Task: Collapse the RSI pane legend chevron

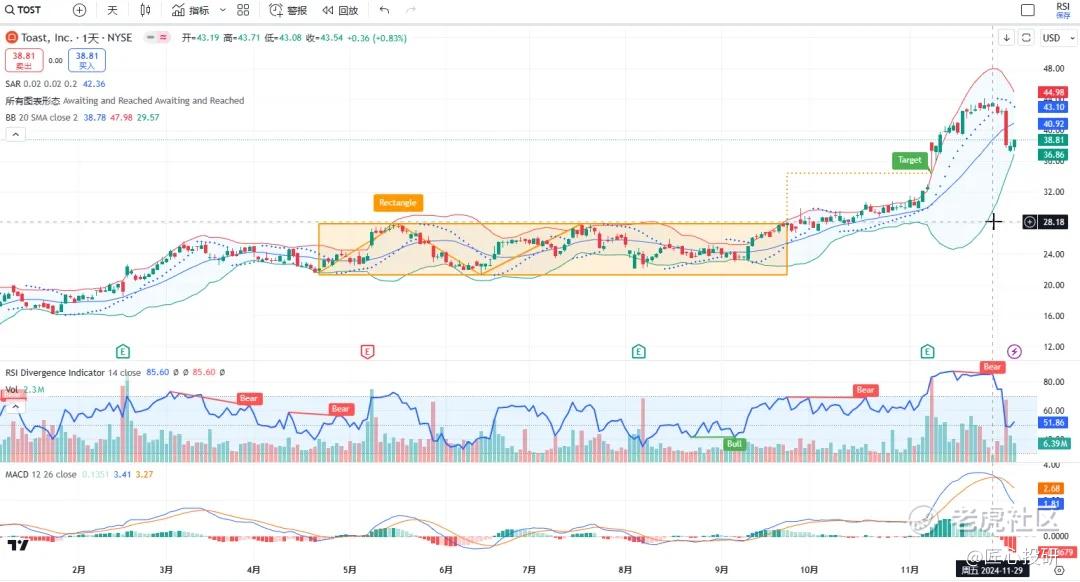Action: 15,407
